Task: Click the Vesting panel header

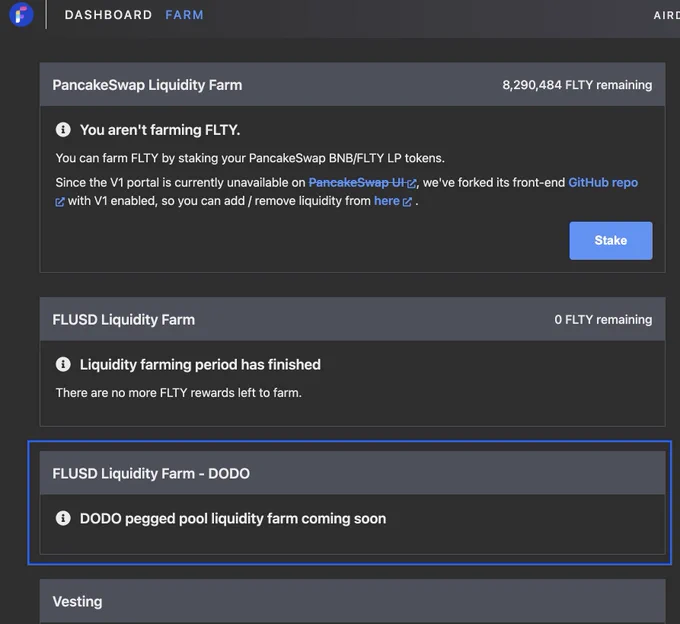Action: pyautogui.click(x=352, y=601)
